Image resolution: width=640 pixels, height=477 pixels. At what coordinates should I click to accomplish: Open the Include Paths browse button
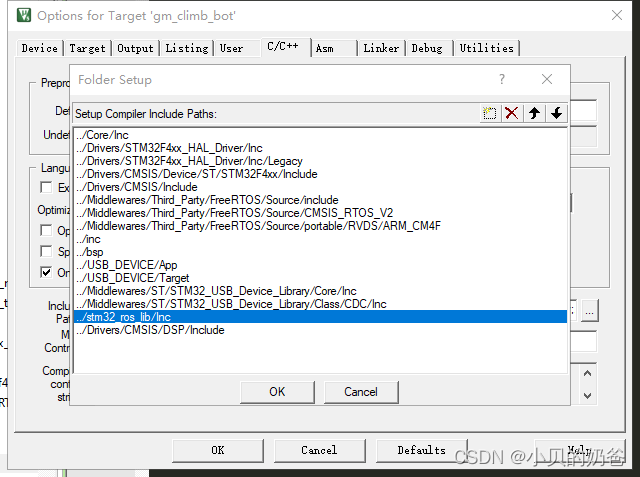589,312
